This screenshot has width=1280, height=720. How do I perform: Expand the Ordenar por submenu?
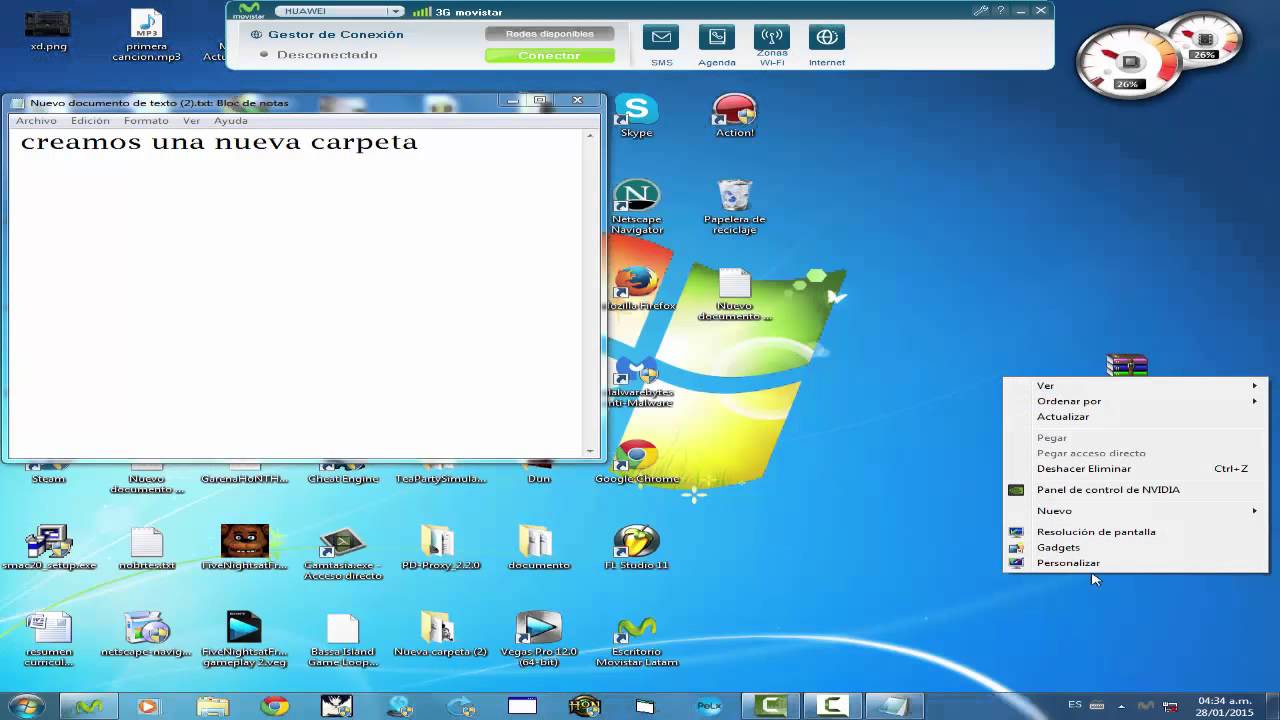click(x=1136, y=401)
